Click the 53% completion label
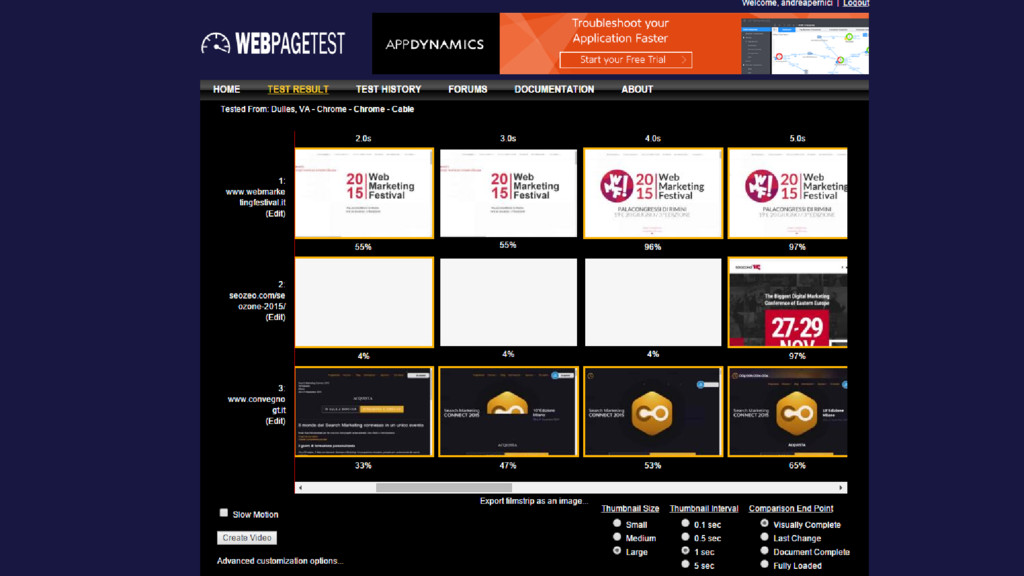The width and height of the screenshot is (1024, 576). pos(652,466)
